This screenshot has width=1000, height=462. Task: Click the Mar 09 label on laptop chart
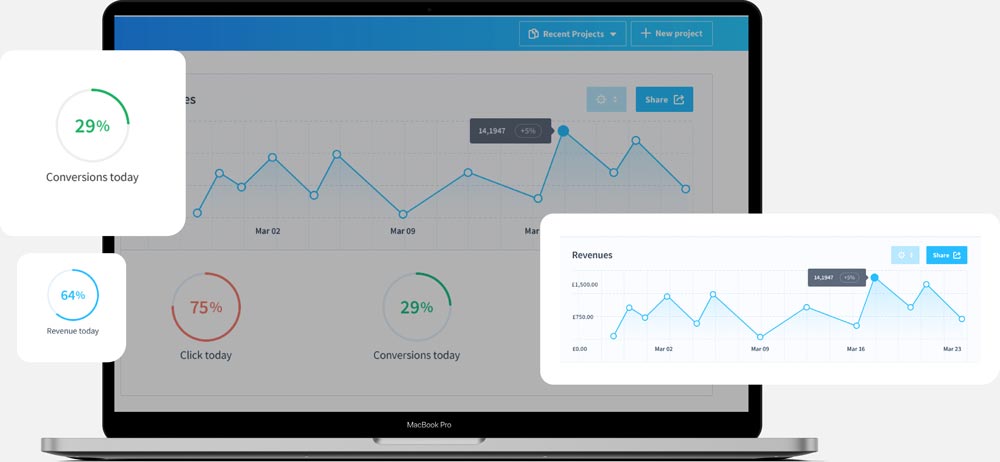coord(402,231)
